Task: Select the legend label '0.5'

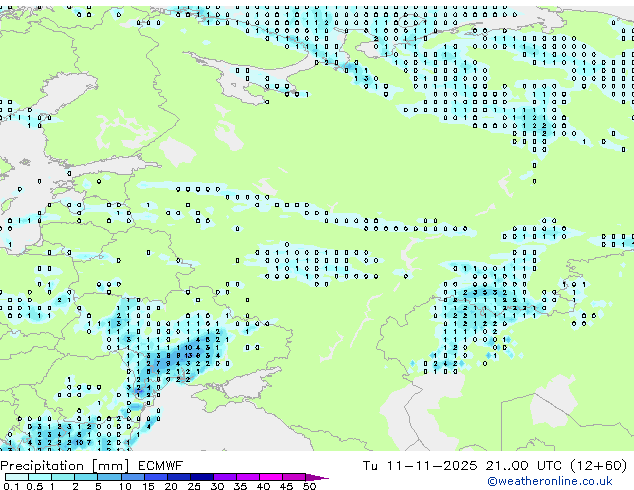Action: coord(35,486)
